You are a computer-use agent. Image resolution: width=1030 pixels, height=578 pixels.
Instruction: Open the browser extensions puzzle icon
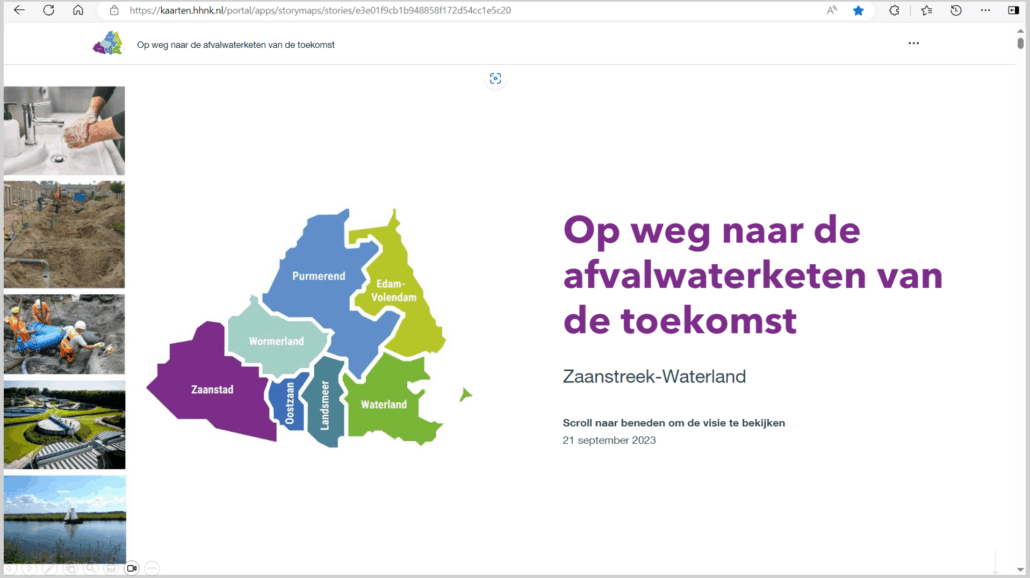pos(894,11)
